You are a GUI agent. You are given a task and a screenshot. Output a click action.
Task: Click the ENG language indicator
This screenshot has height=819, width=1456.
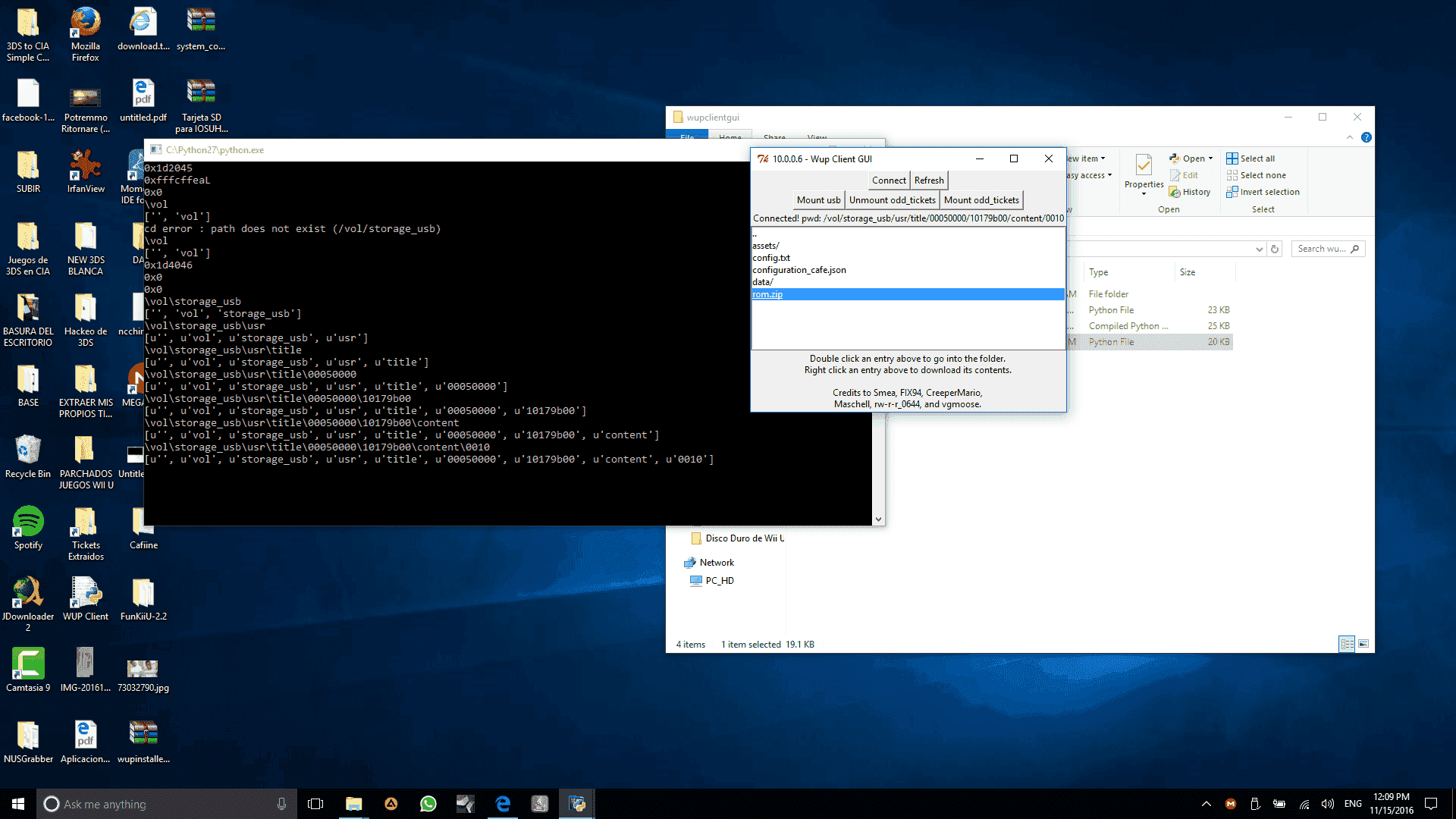click(x=1353, y=804)
